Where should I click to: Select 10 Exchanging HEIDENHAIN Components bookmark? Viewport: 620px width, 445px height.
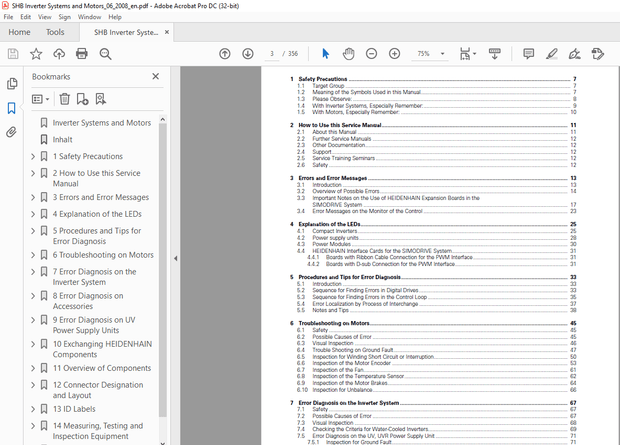(x=102, y=349)
